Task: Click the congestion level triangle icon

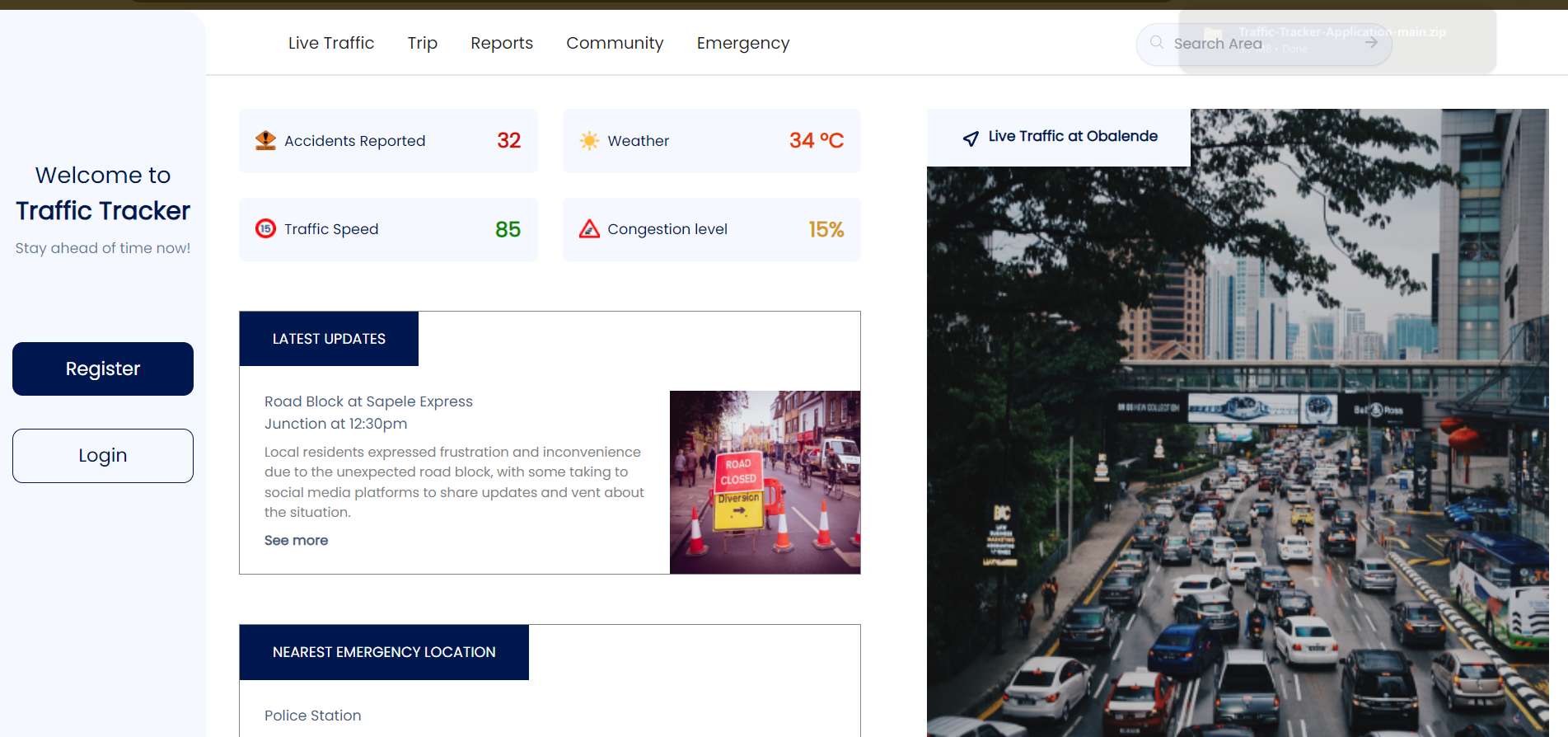Action: pyautogui.click(x=589, y=228)
